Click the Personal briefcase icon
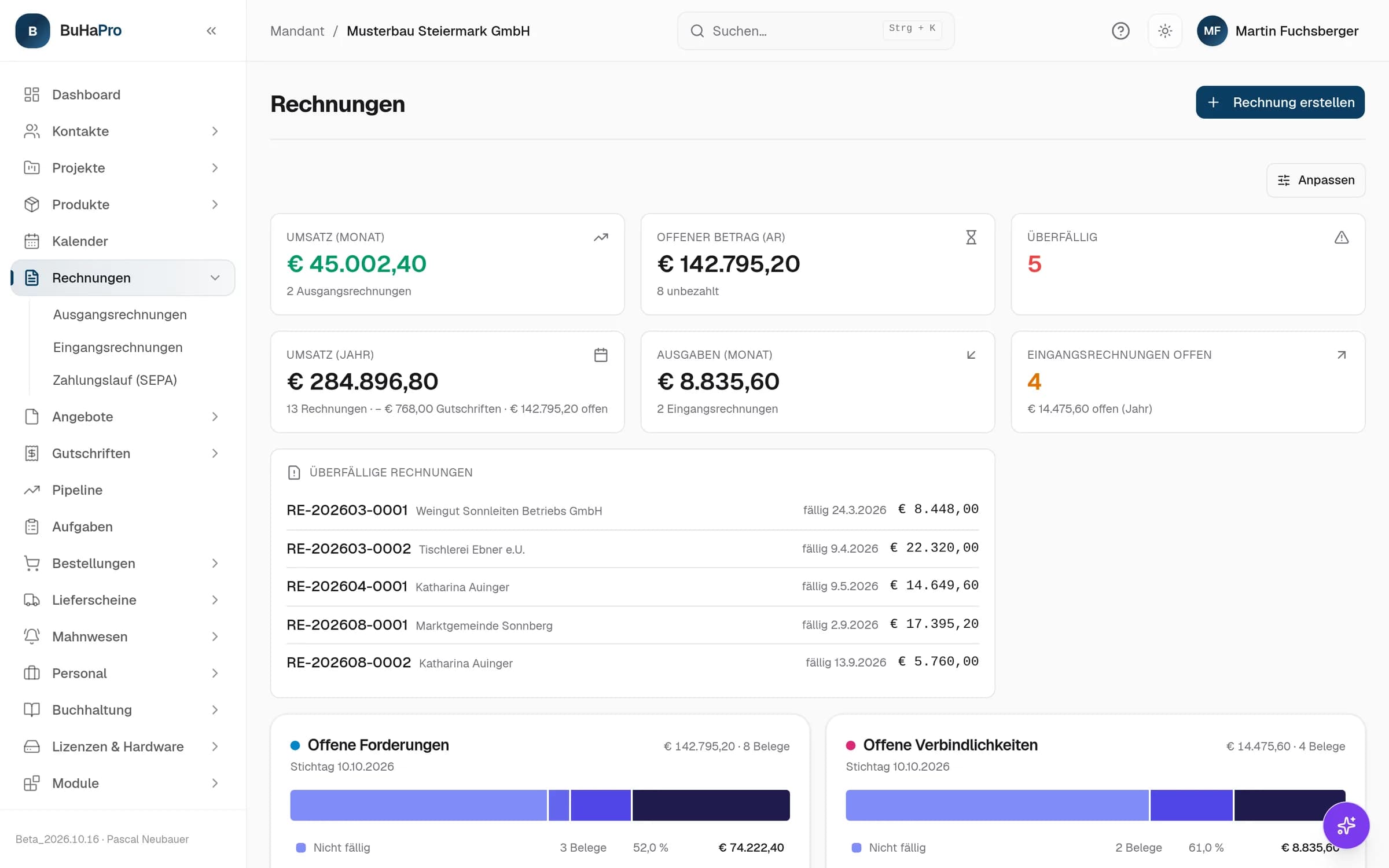 pyautogui.click(x=32, y=673)
